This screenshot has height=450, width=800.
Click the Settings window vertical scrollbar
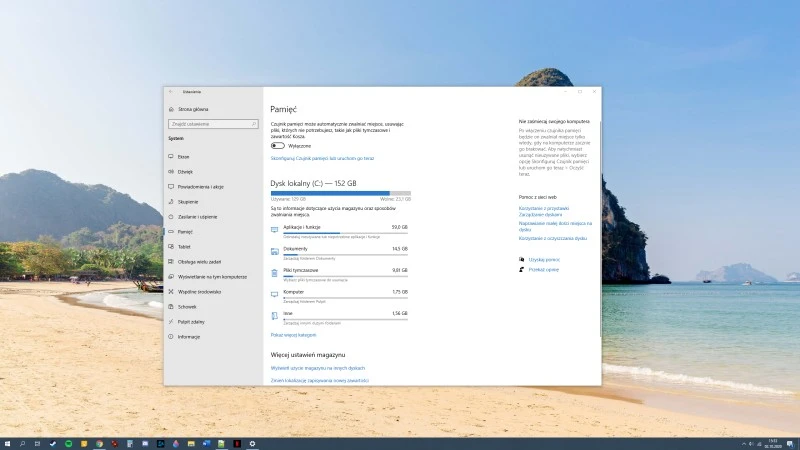pyautogui.click(x=600, y=229)
